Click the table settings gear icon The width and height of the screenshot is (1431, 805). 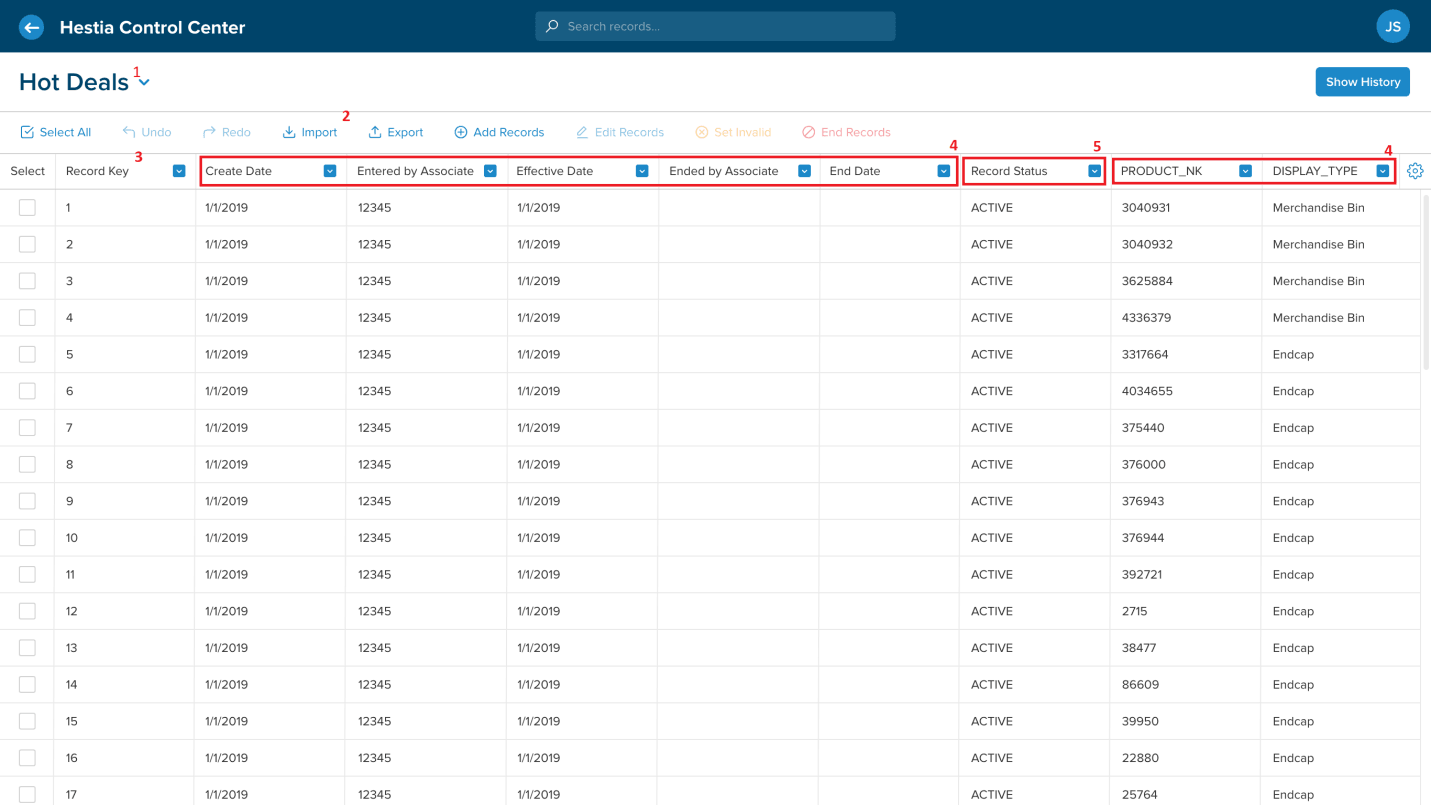[x=1414, y=171]
